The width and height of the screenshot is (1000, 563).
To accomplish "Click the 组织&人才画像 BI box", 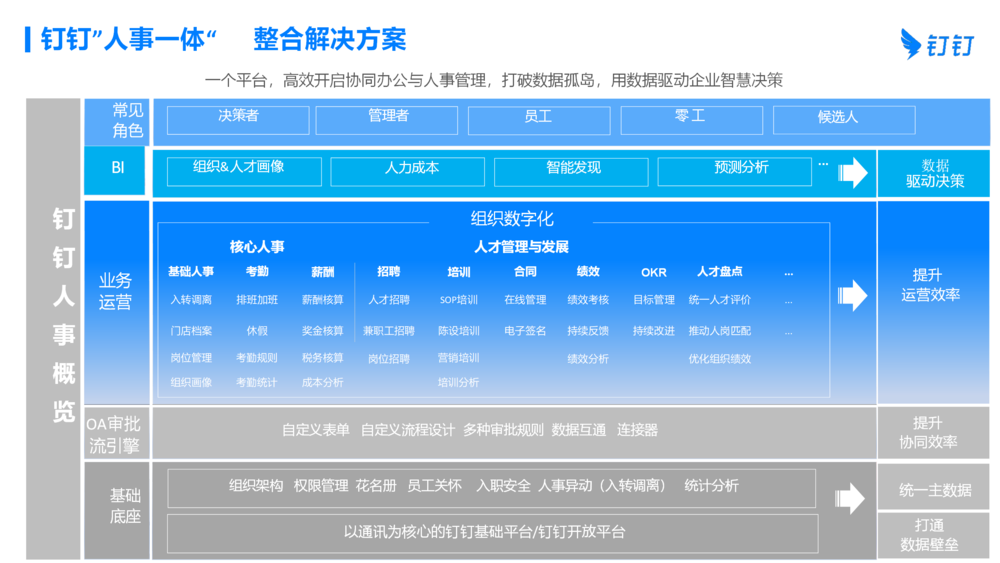I will pyautogui.click(x=244, y=172).
